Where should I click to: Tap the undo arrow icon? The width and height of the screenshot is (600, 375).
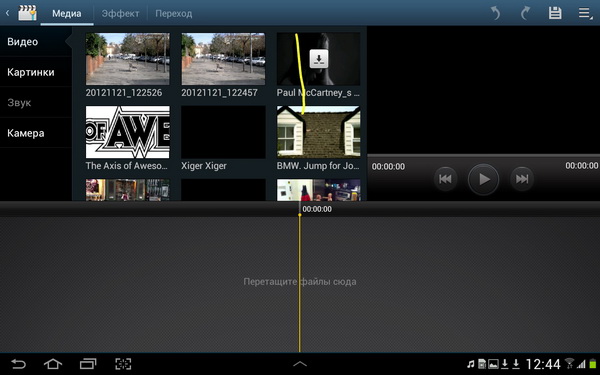(x=496, y=13)
